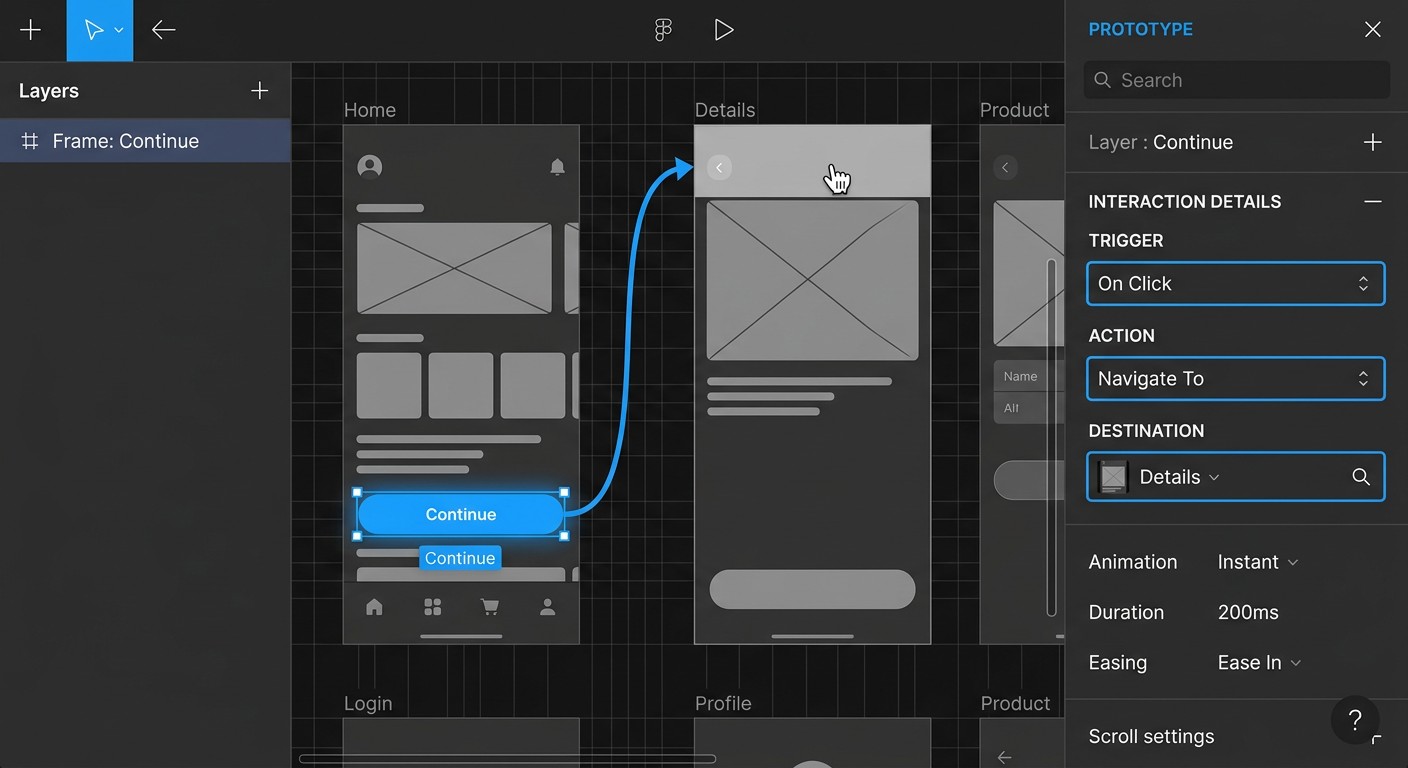Change the Easing Ease In option
This screenshot has height=768, width=1408.
tap(1259, 663)
